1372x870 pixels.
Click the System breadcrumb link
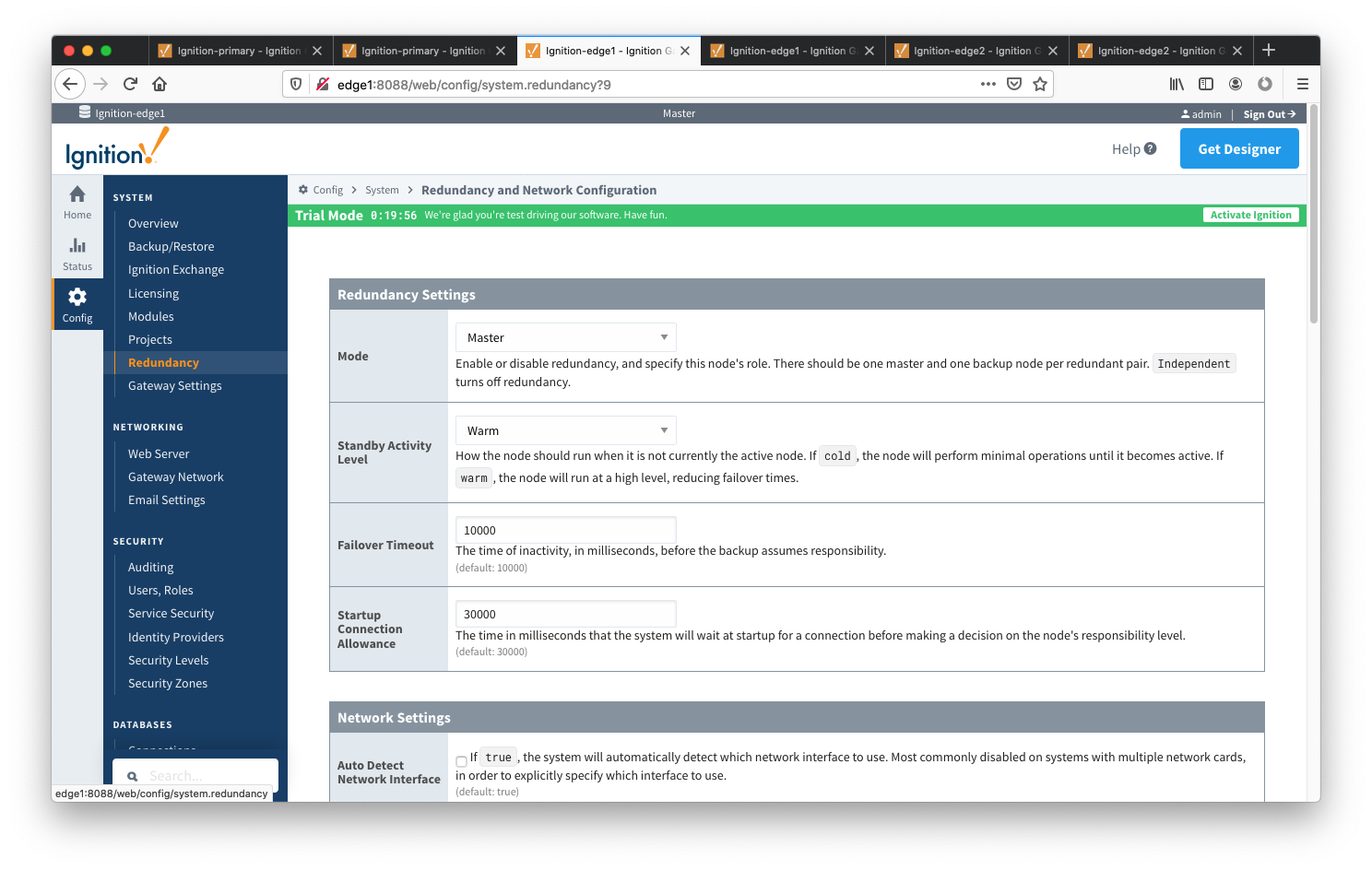click(382, 190)
